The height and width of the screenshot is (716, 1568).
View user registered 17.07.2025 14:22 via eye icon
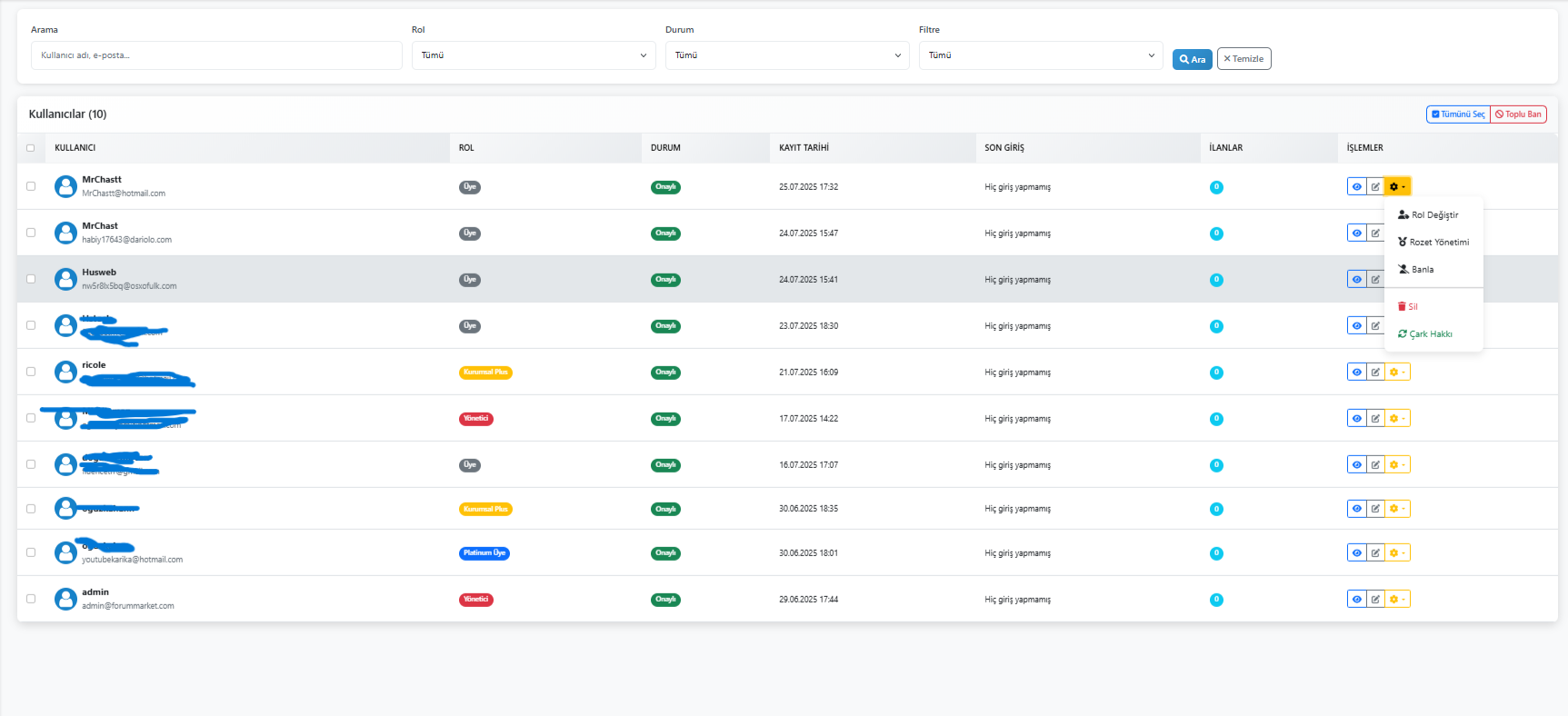pyautogui.click(x=1356, y=419)
